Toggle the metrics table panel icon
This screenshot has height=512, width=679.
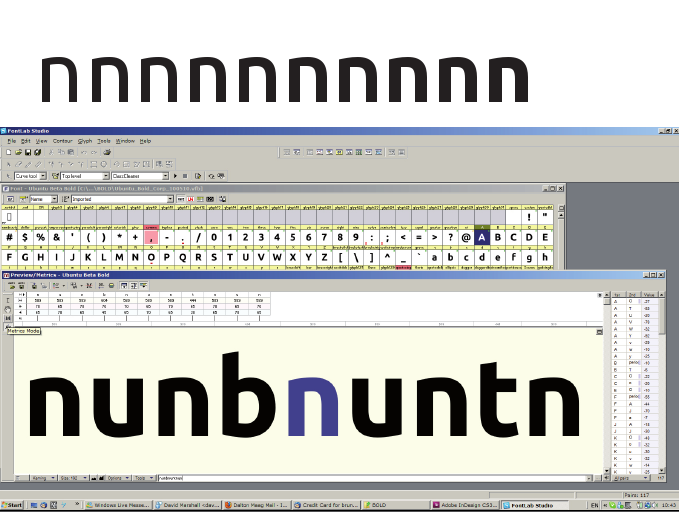click(124, 285)
